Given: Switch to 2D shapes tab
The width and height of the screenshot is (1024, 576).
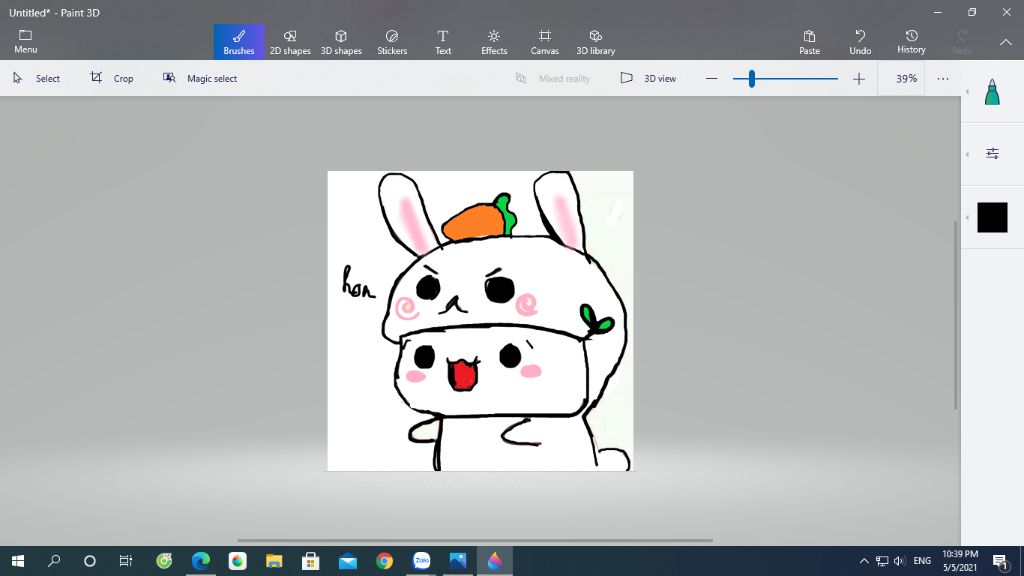Looking at the screenshot, I should click(290, 42).
